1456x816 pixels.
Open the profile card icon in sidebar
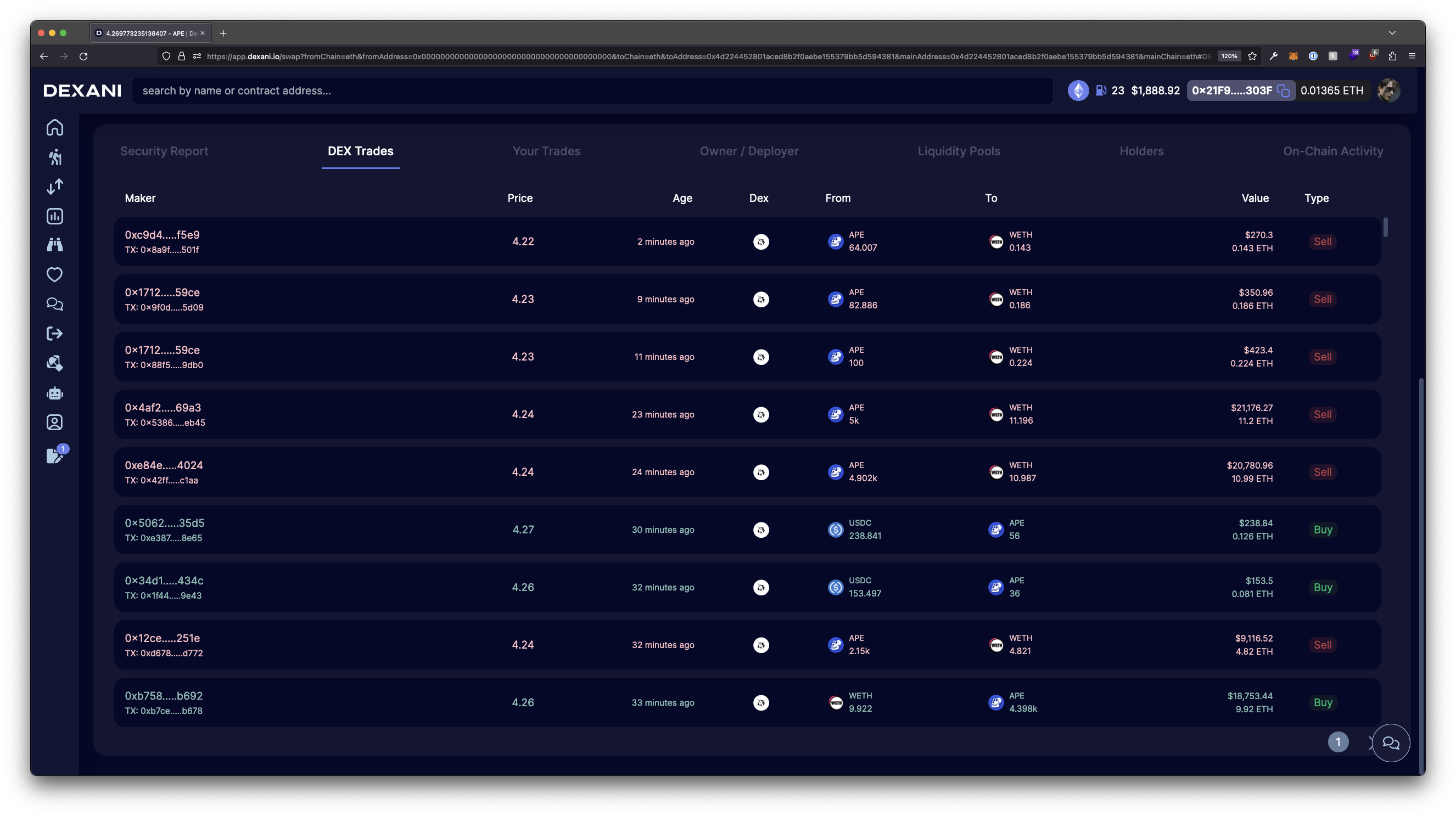point(55,422)
